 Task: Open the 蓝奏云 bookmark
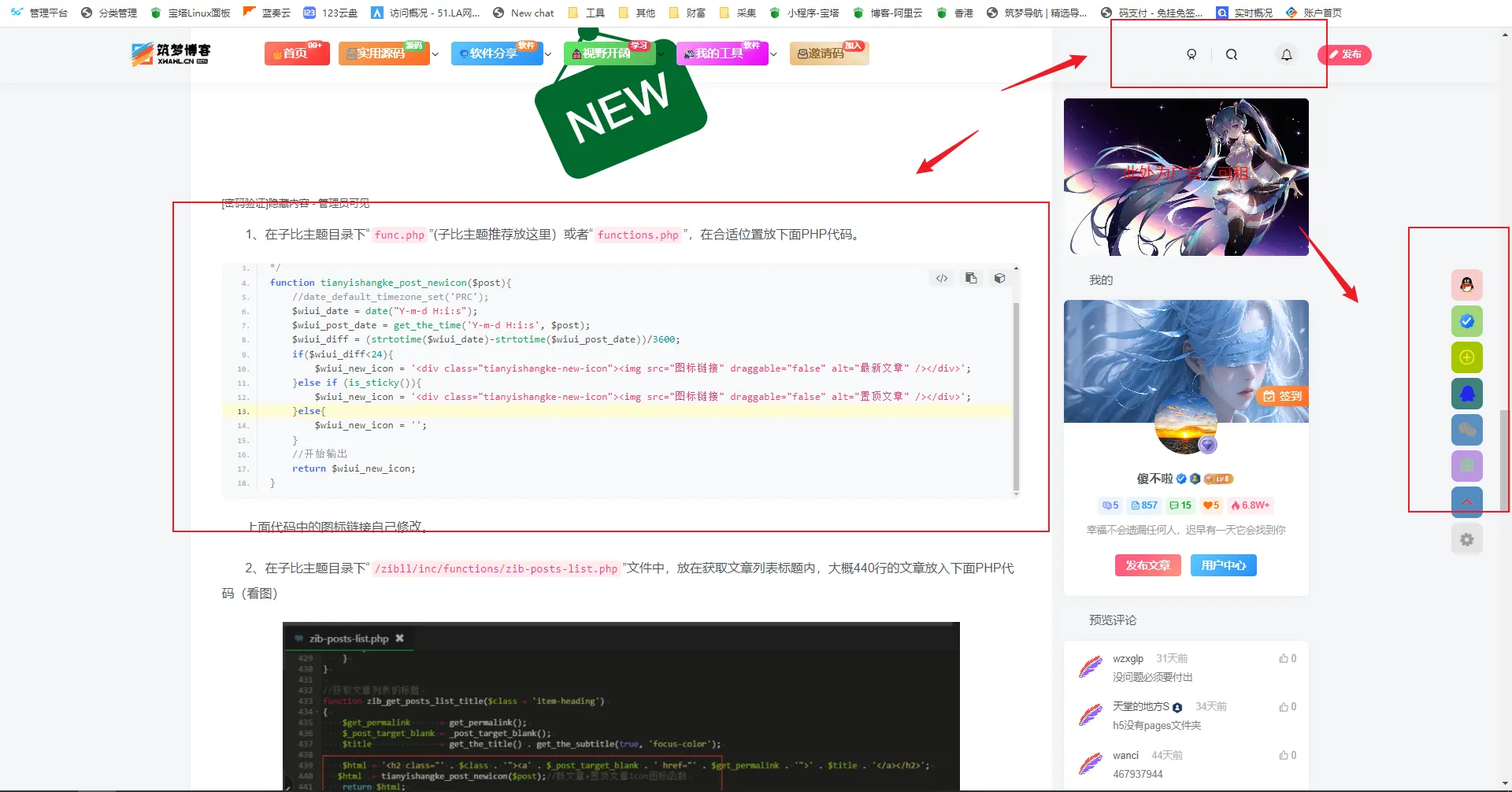coord(267,13)
